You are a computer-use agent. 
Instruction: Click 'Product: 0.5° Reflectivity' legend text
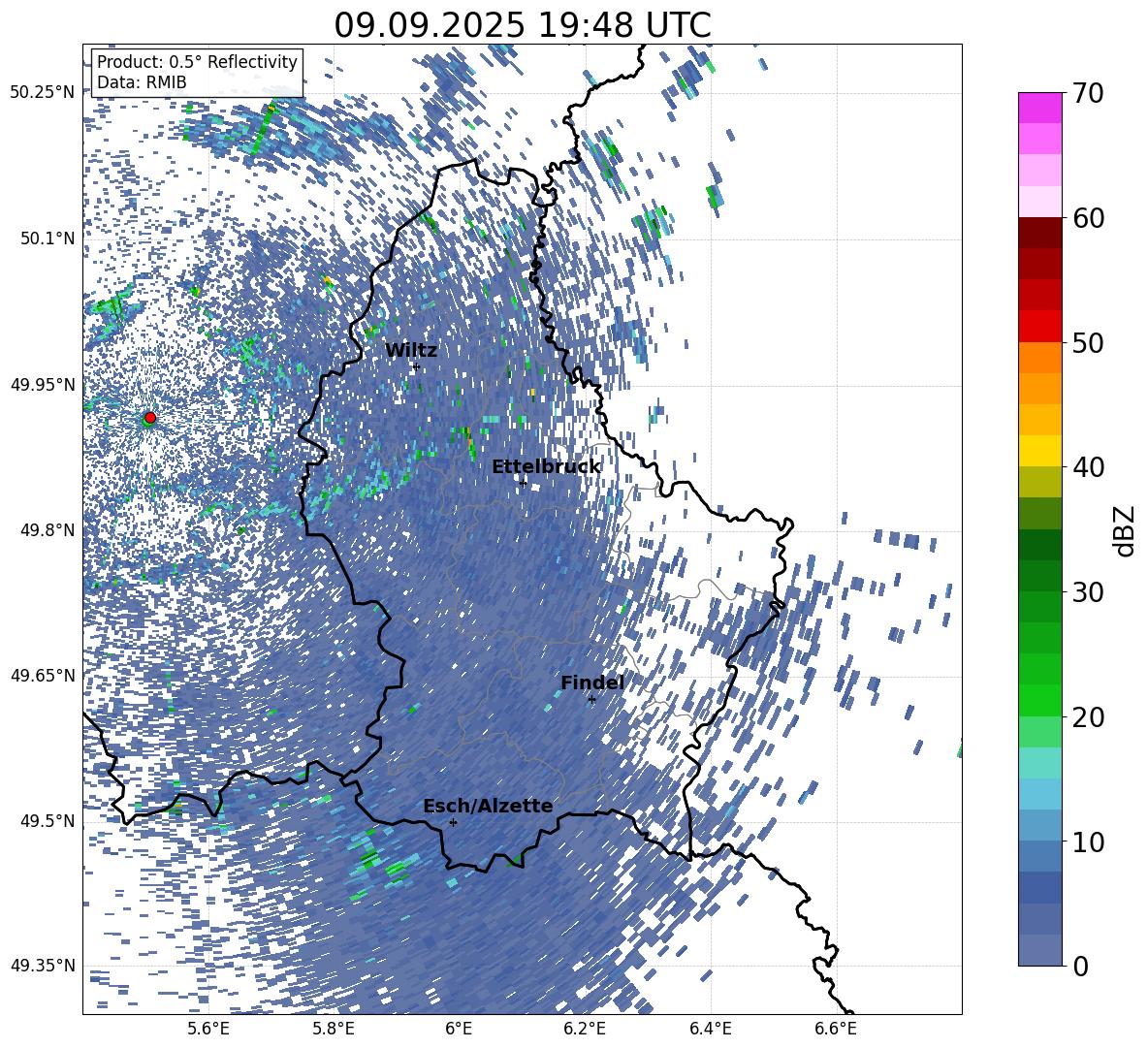click(197, 62)
